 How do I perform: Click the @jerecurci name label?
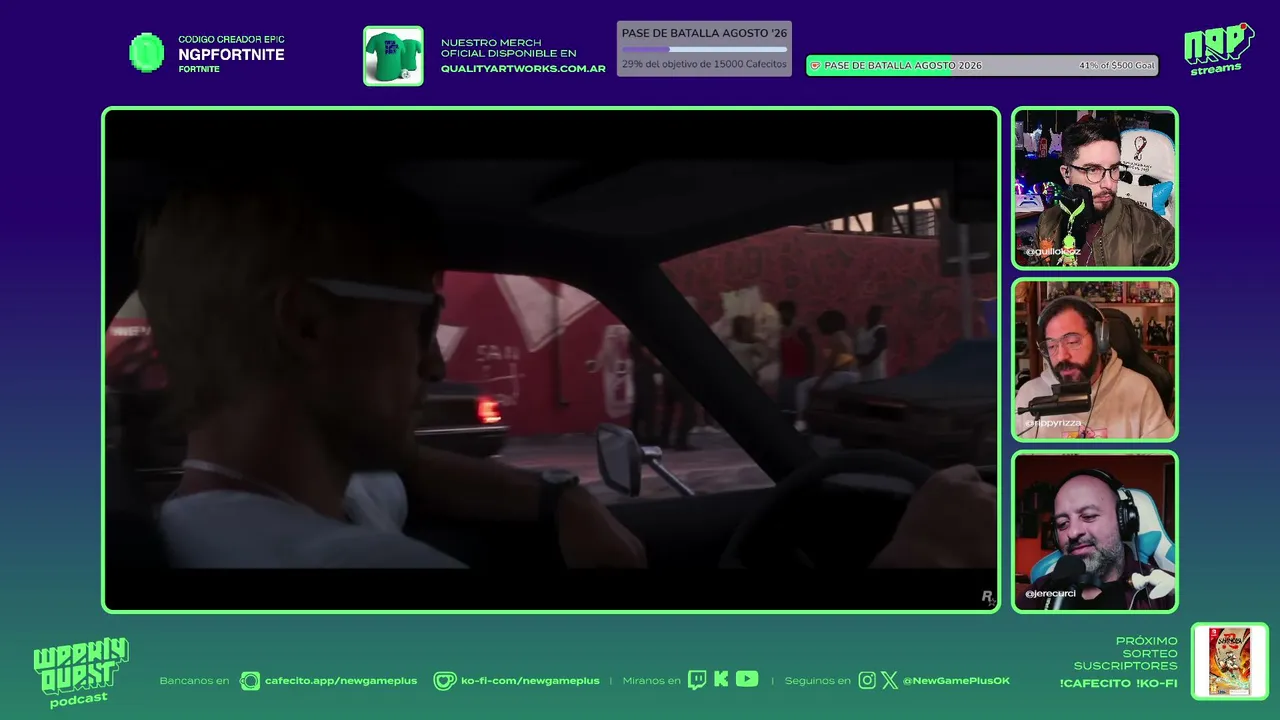pos(1050,594)
